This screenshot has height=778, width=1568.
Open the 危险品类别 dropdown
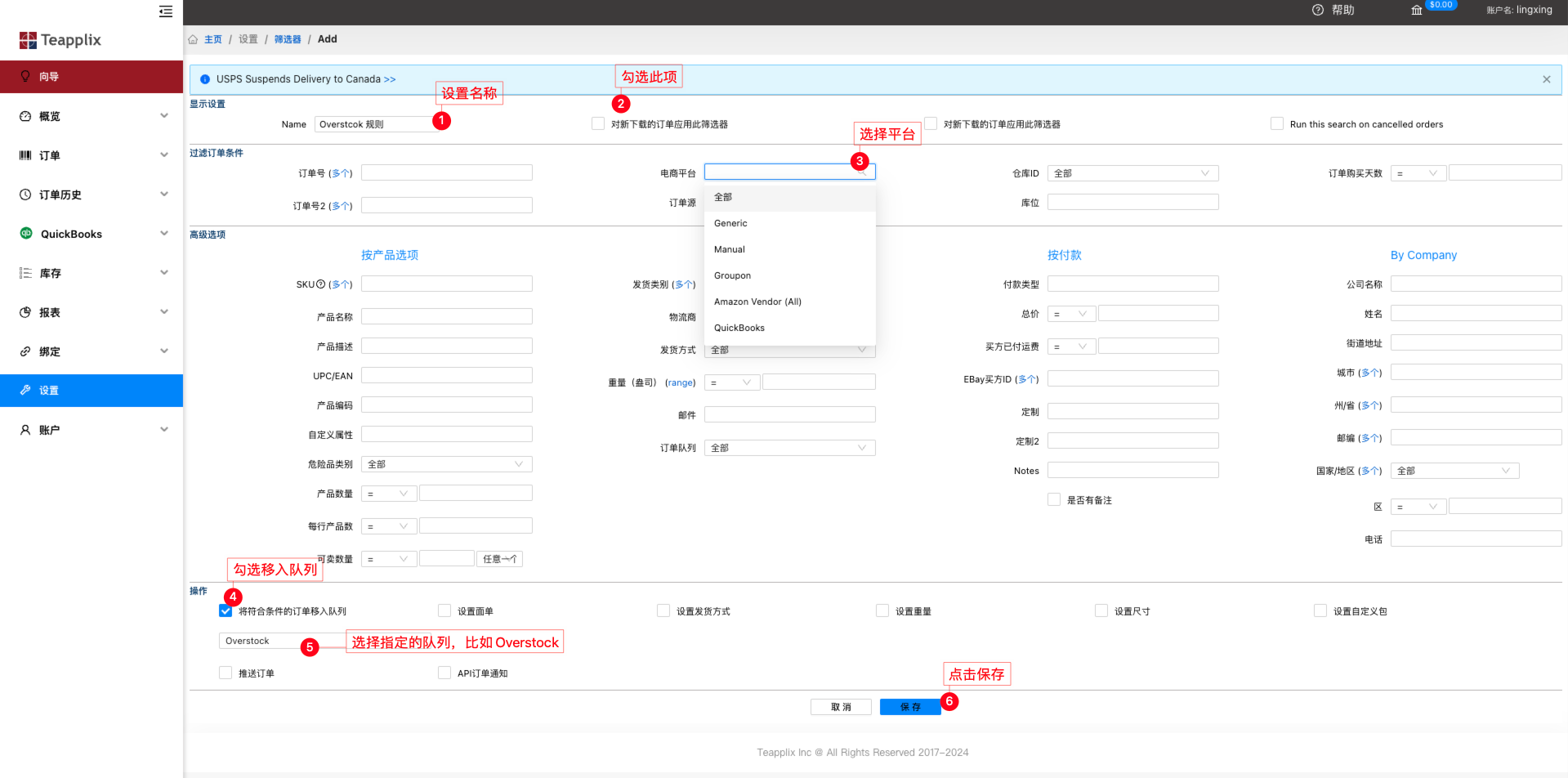(x=446, y=464)
